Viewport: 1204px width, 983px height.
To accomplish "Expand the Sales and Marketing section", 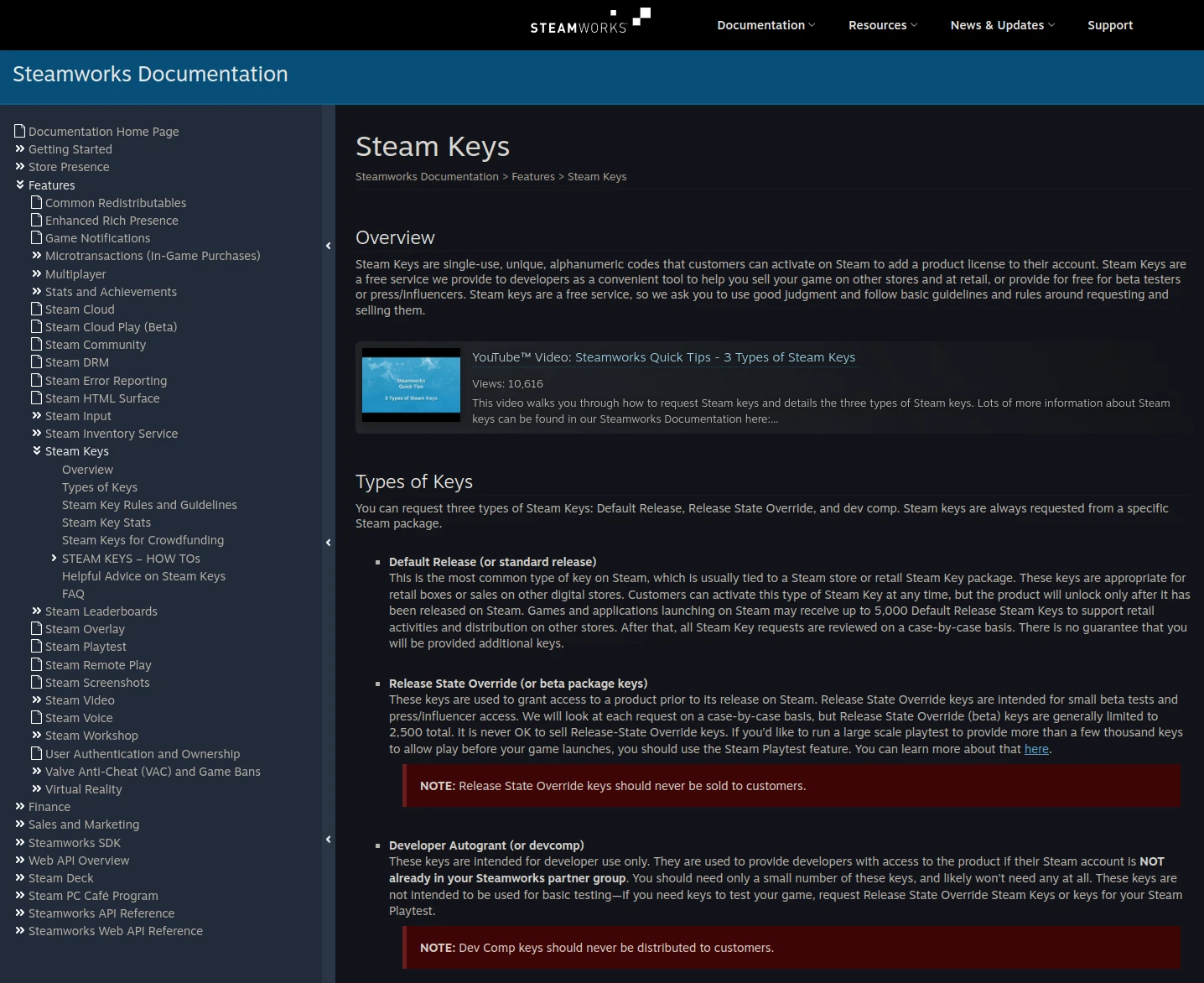I will click(x=20, y=824).
